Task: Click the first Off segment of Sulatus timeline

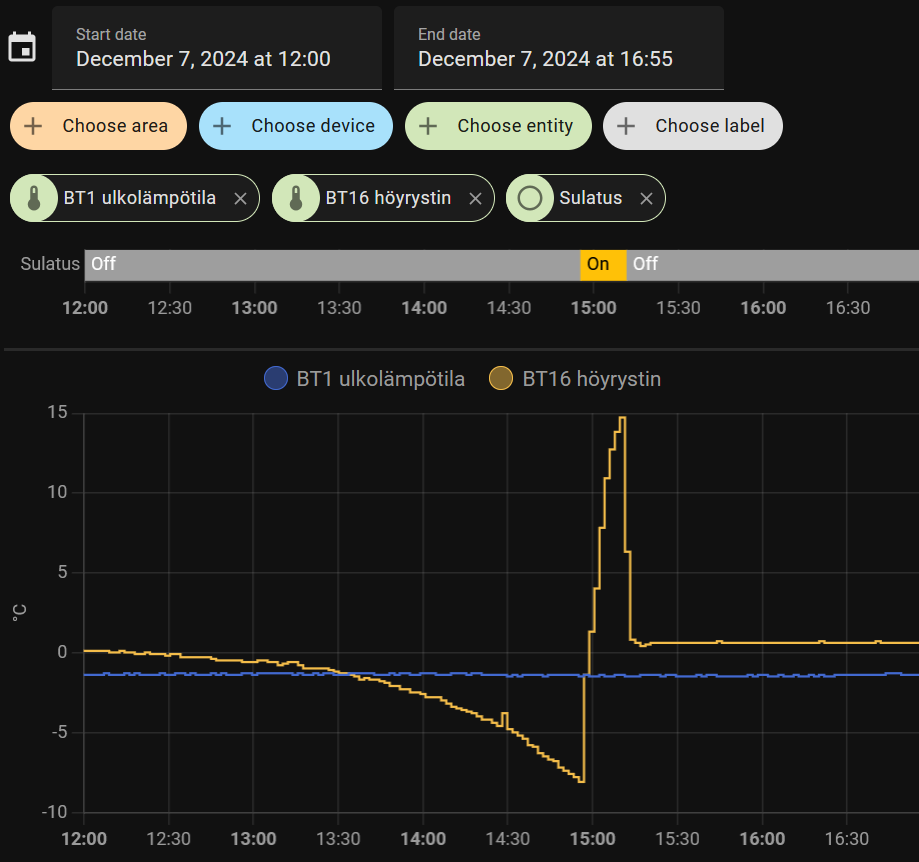Action: click(330, 265)
